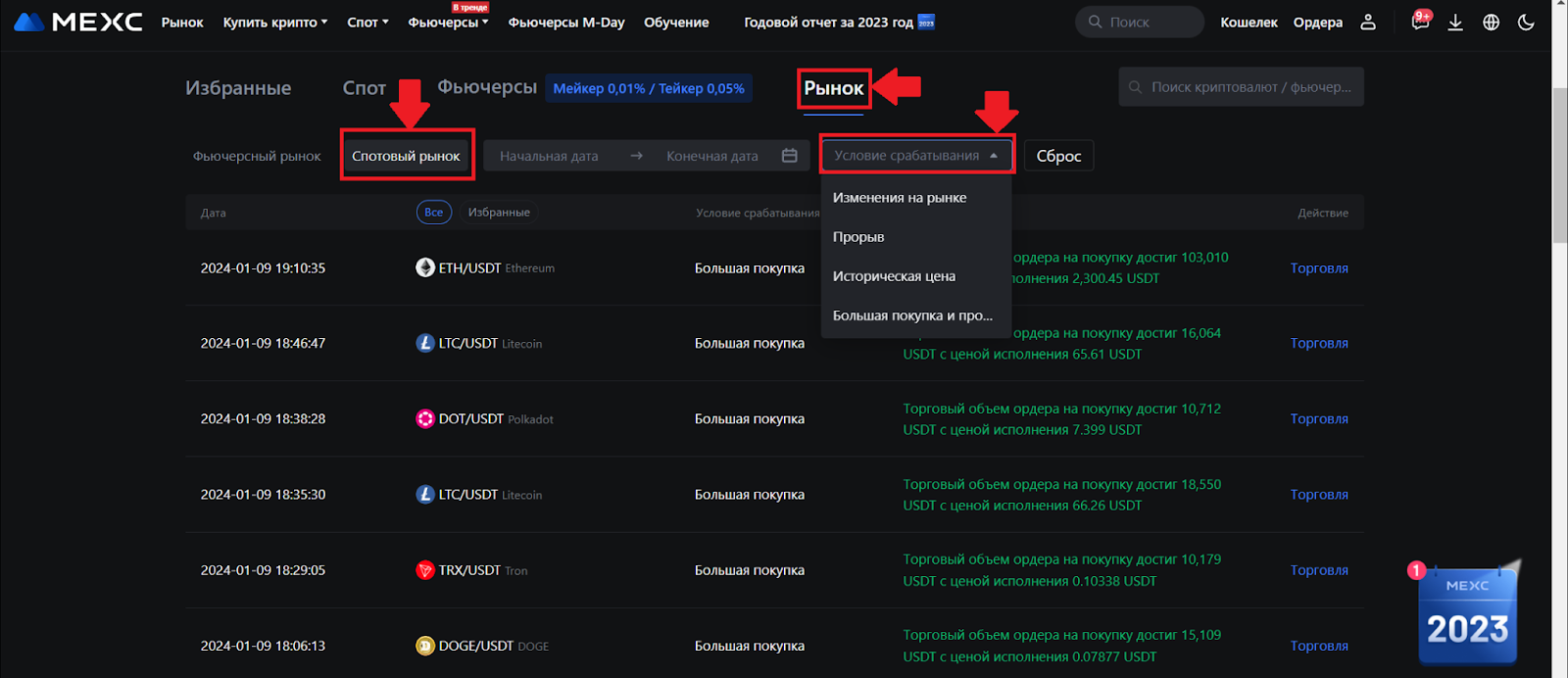The image size is (1568, 678).
Task: Open "Рынок" in the top navigation bar
Action: (182, 22)
